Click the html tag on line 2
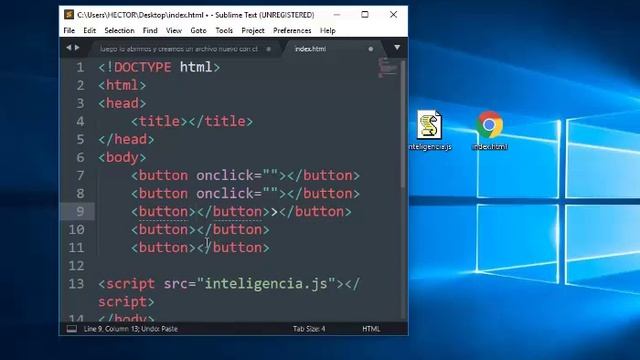The image size is (640, 360). point(122,85)
